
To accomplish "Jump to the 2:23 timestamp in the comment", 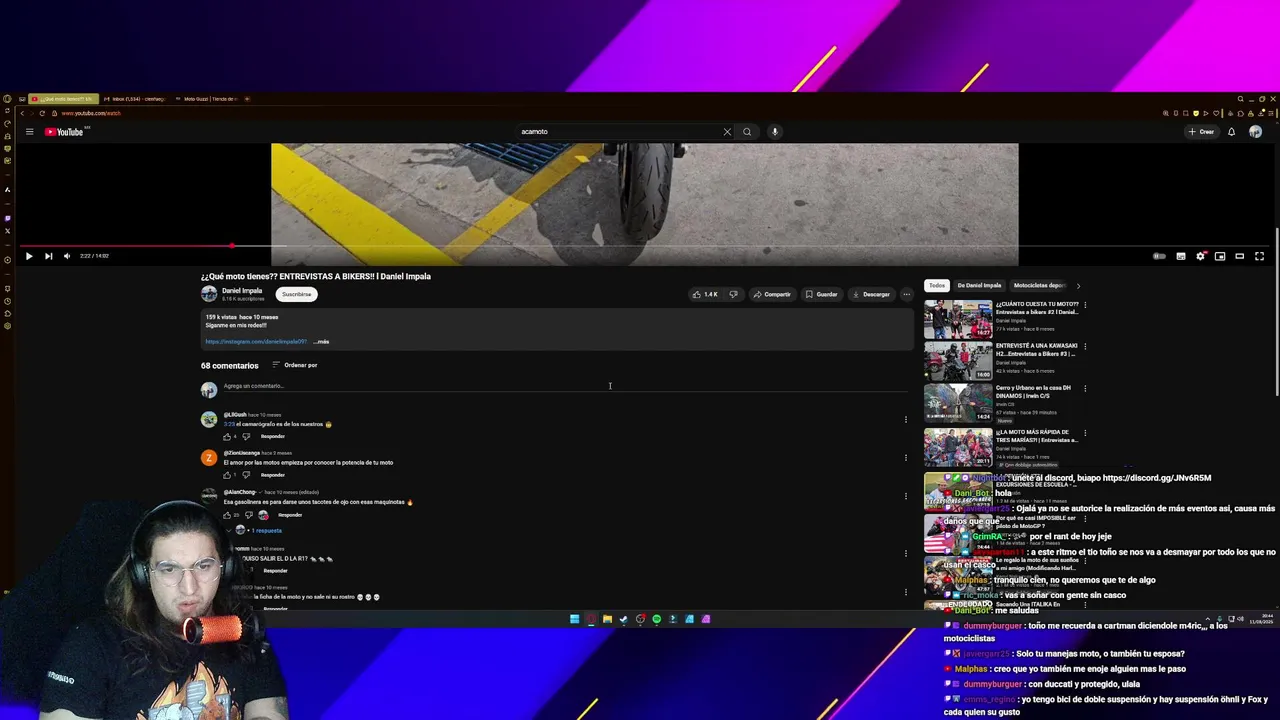I will 228,424.
